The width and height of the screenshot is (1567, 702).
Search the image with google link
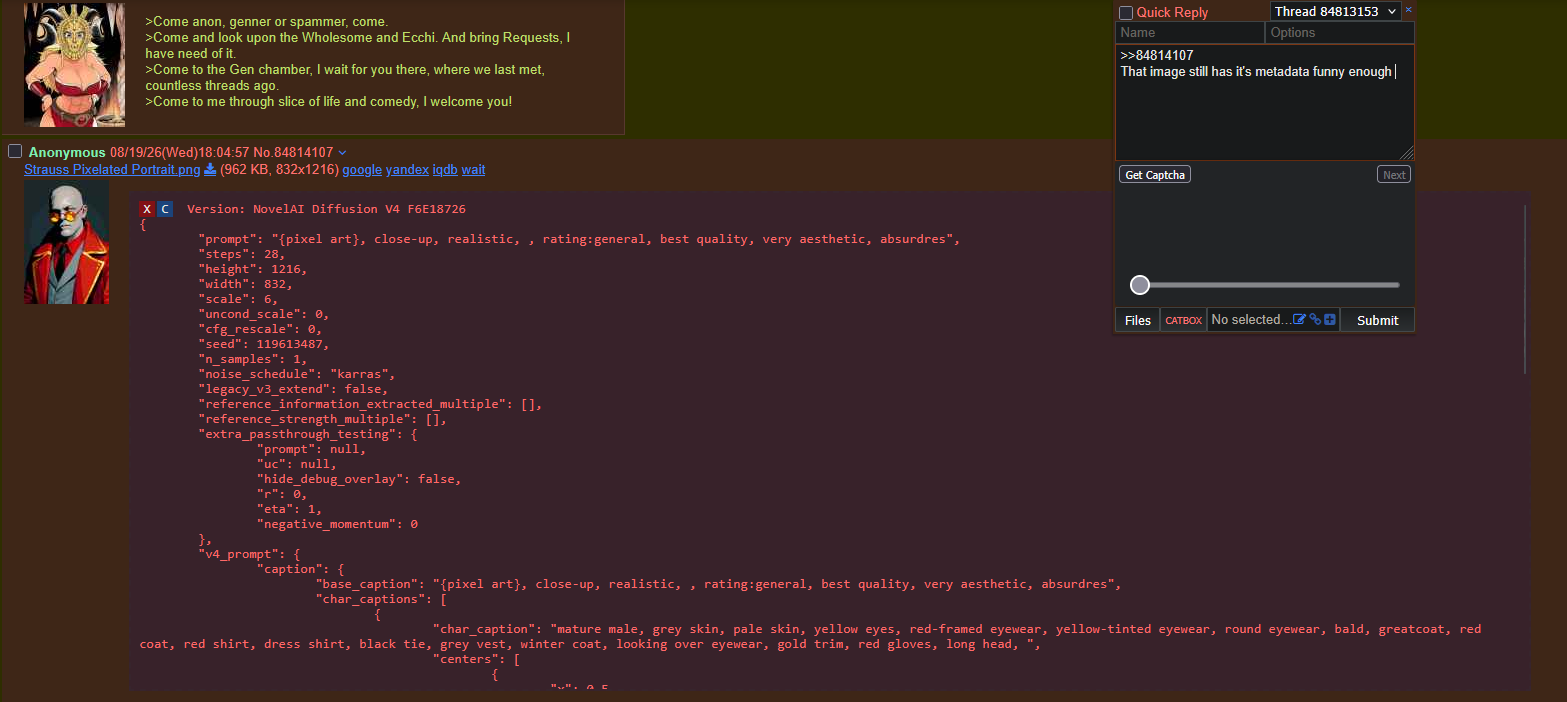click(x=362, y=170)
